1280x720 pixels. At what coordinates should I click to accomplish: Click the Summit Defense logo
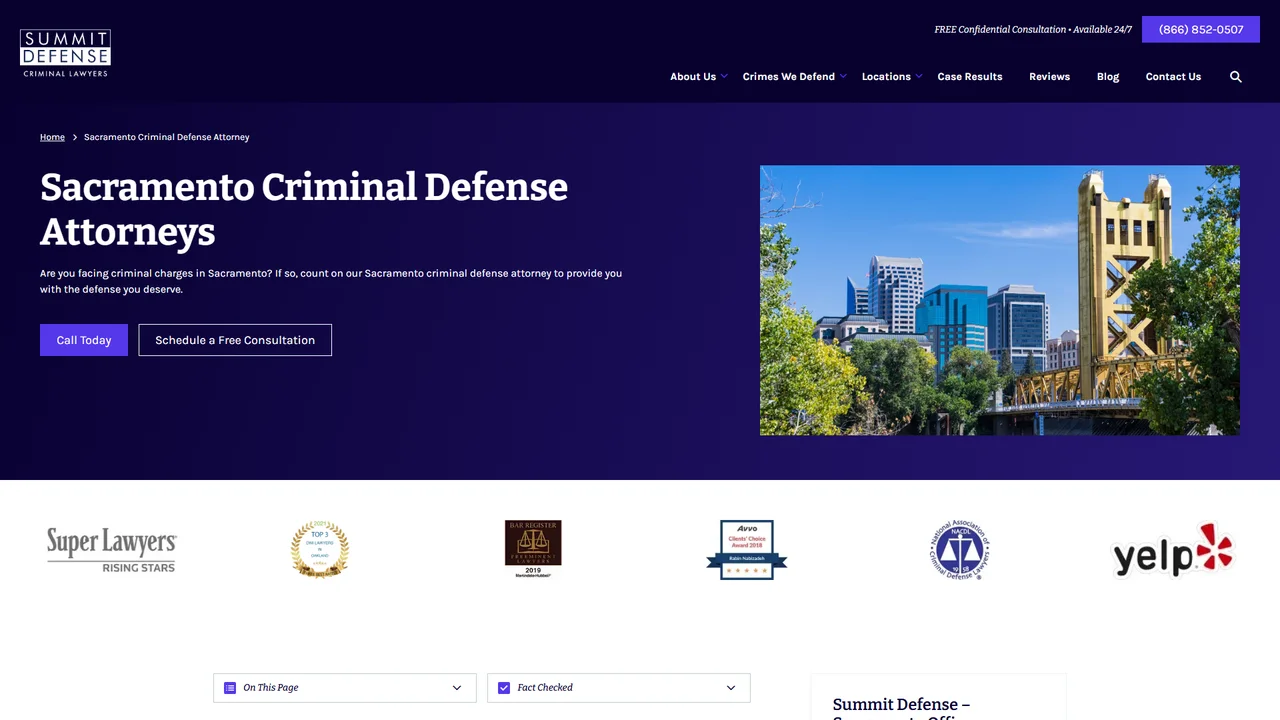65,53
